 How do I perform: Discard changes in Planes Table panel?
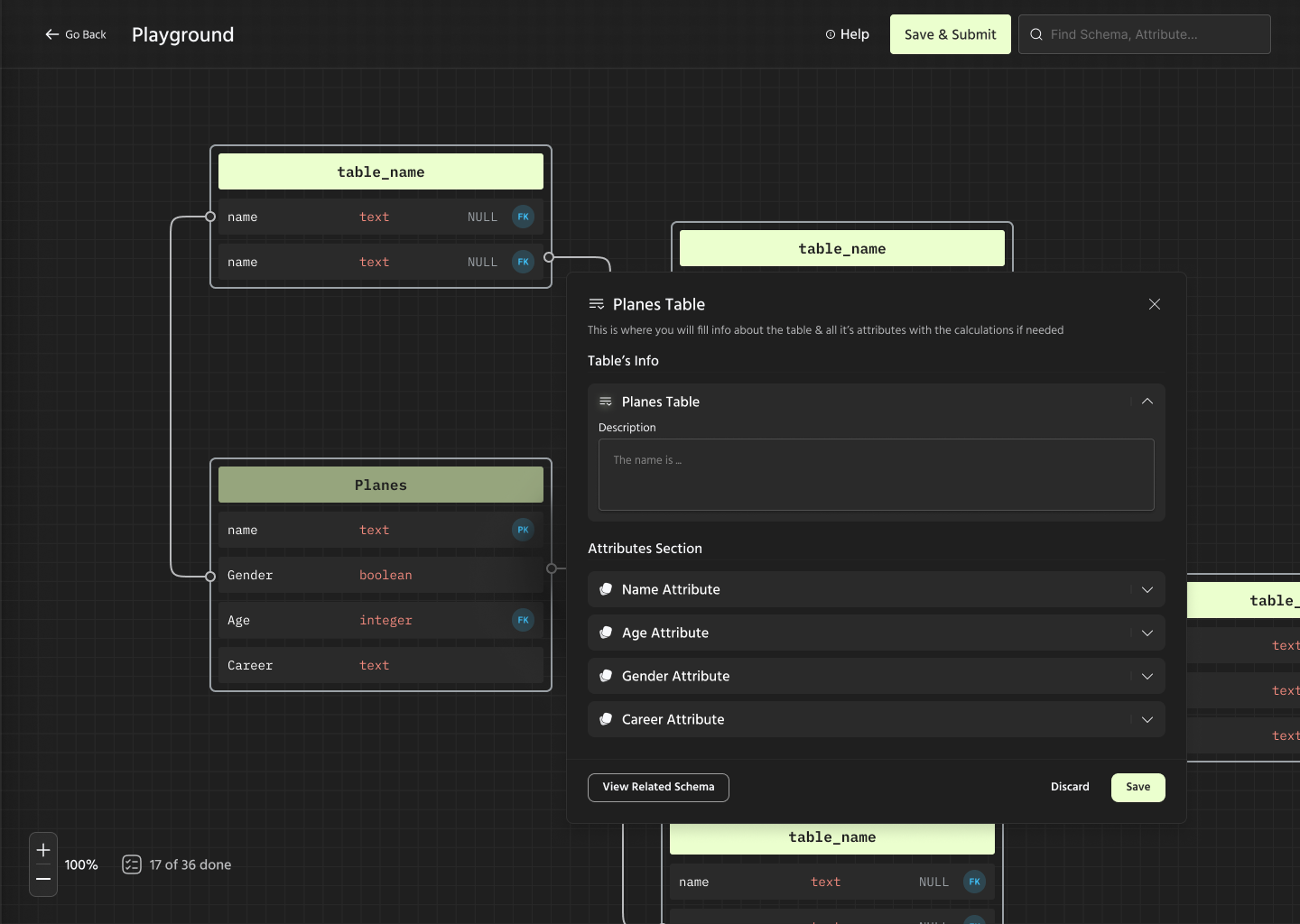(x=1070, y=787)
